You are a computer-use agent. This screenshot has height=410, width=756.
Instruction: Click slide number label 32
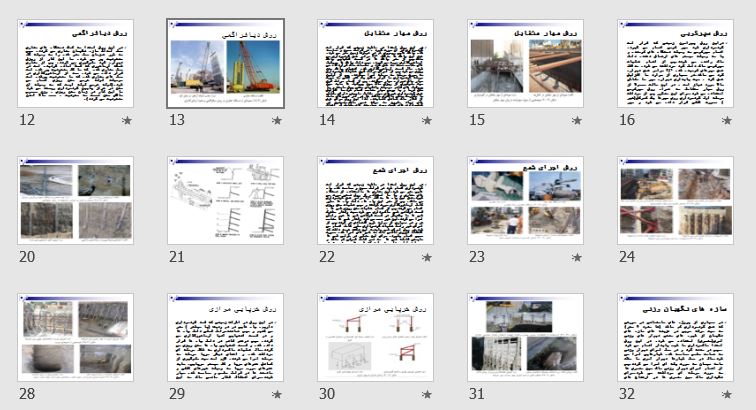[627, 394]
